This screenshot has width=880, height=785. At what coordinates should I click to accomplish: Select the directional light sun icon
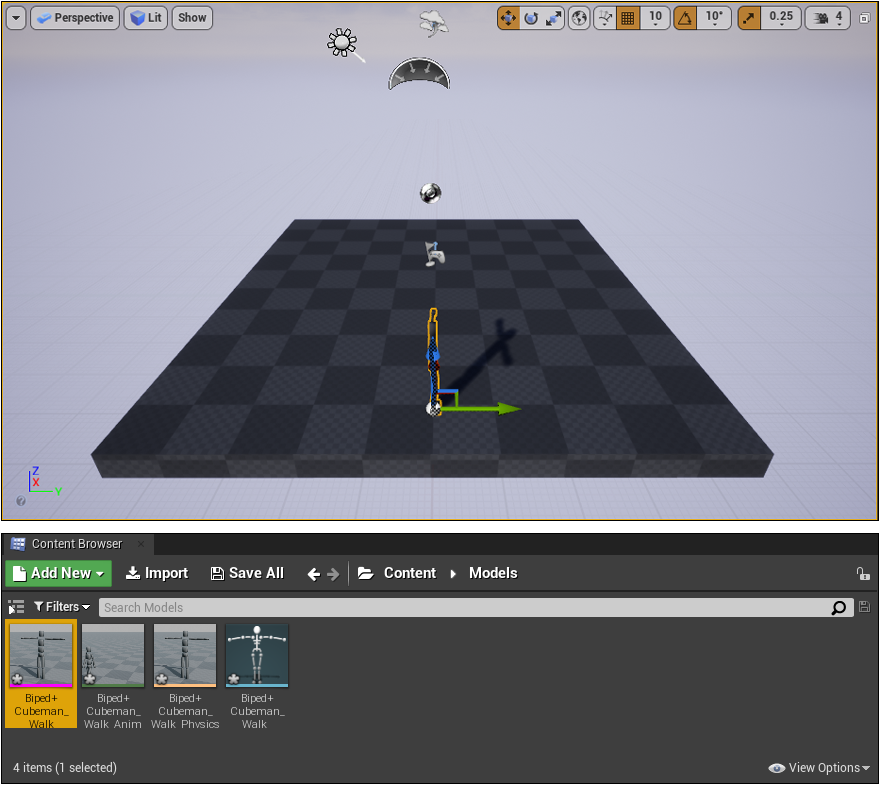(x=342, y=43)
